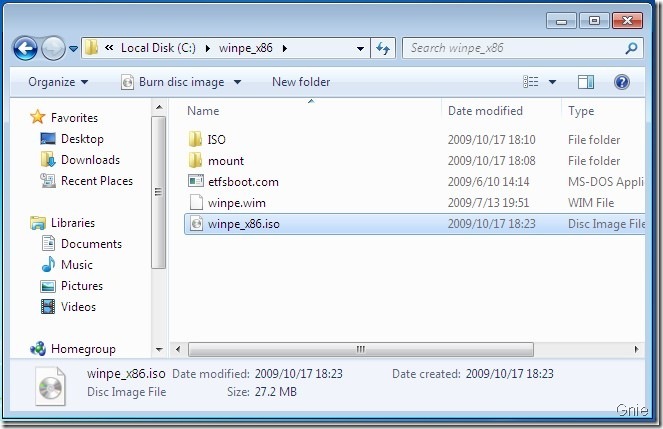Open Help with question mark icon
This screenshot has height=429, width=663.
(622, 82)
